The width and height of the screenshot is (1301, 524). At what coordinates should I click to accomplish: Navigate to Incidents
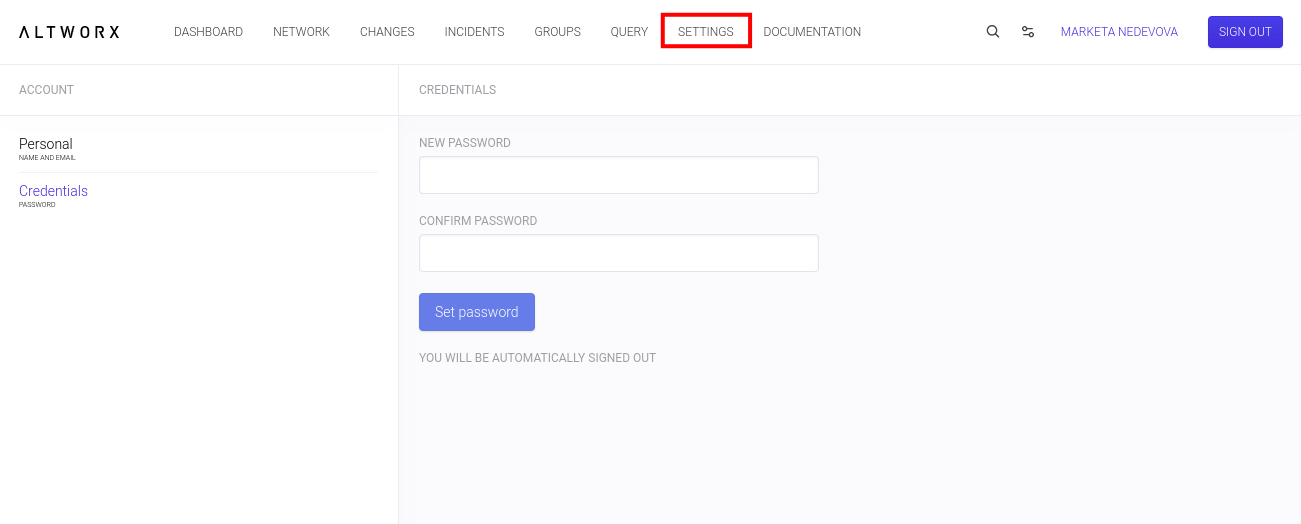474,32
